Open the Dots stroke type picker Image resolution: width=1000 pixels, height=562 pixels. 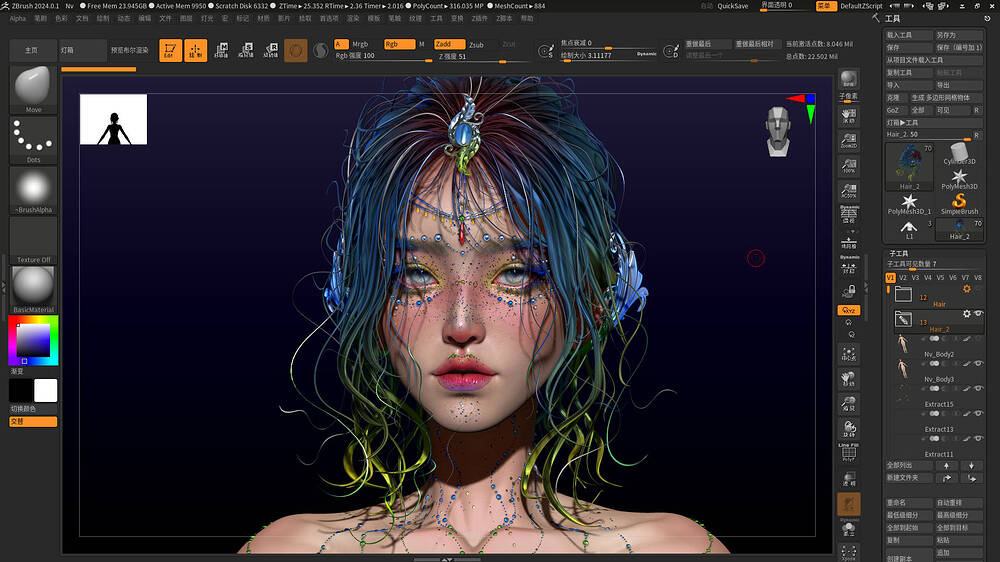tap(34, 140)
